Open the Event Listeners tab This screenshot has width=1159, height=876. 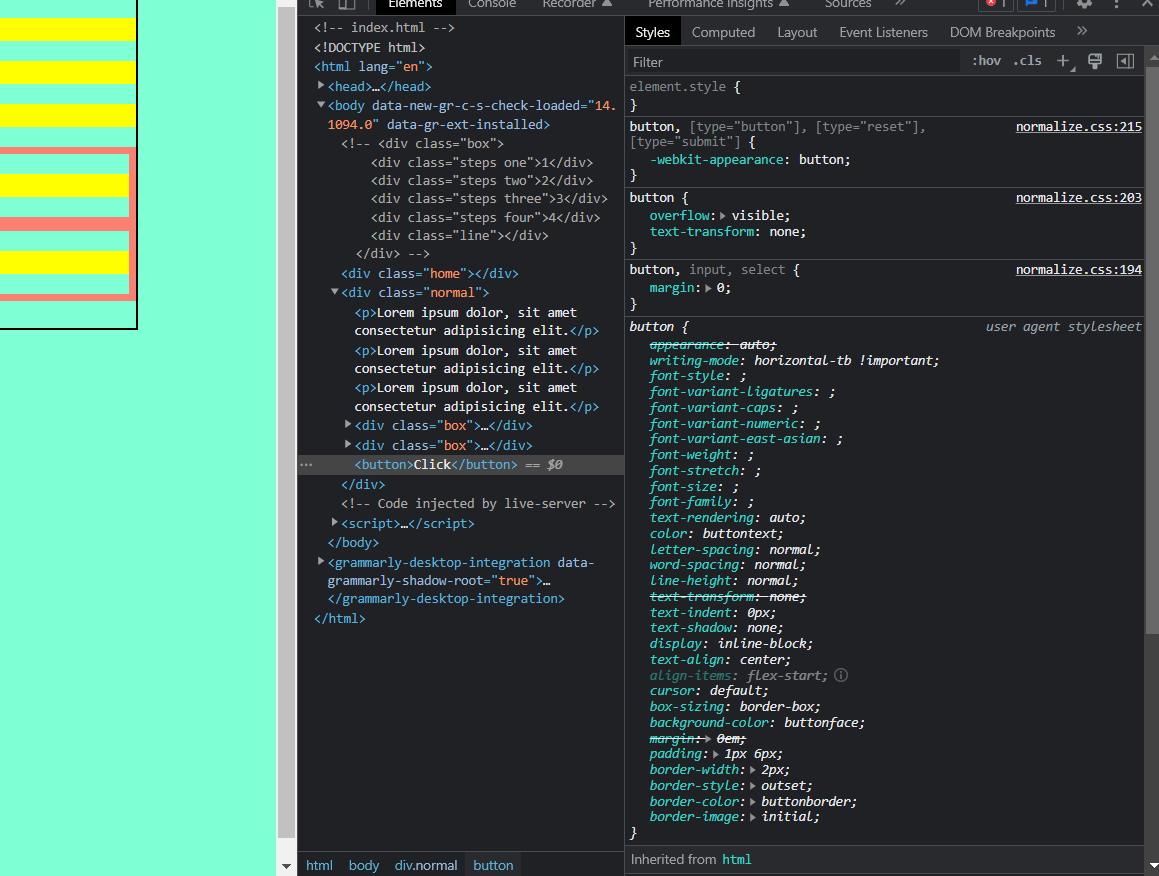(x=883, y=32)
